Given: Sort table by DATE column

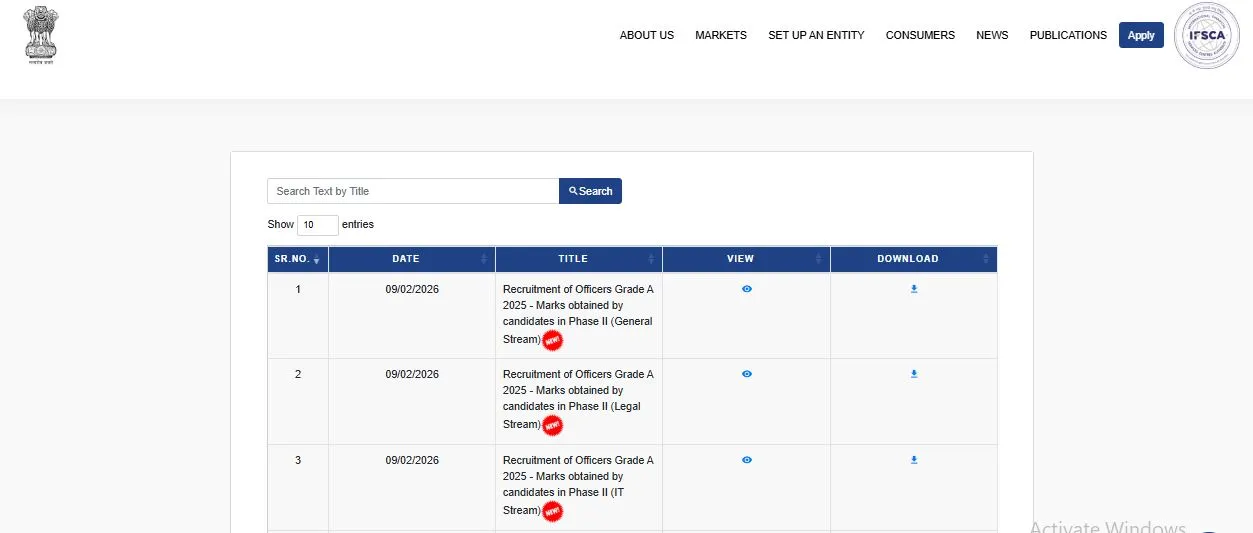Looking at the screenshot, I should [411, 259].
